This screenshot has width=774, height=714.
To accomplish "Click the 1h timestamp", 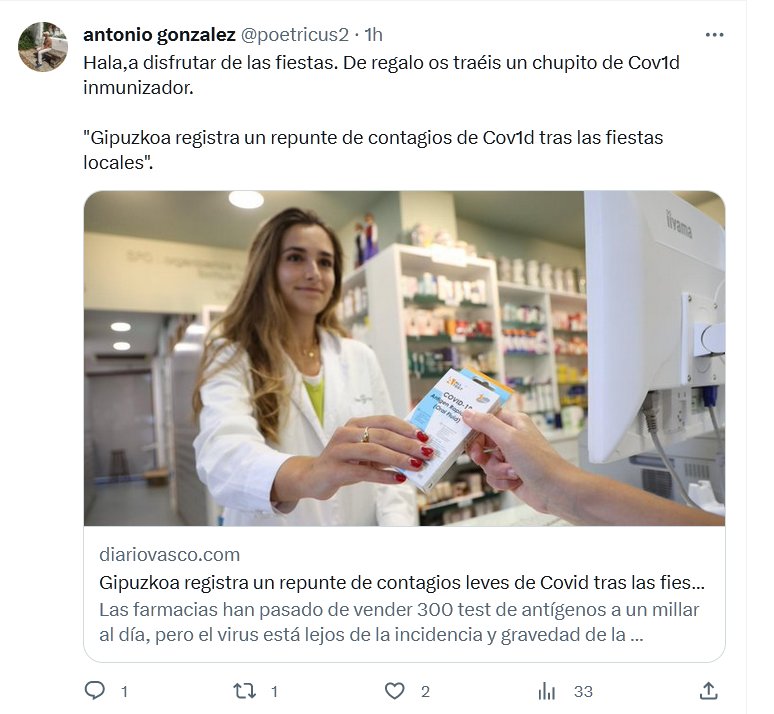I will [374, 35].
